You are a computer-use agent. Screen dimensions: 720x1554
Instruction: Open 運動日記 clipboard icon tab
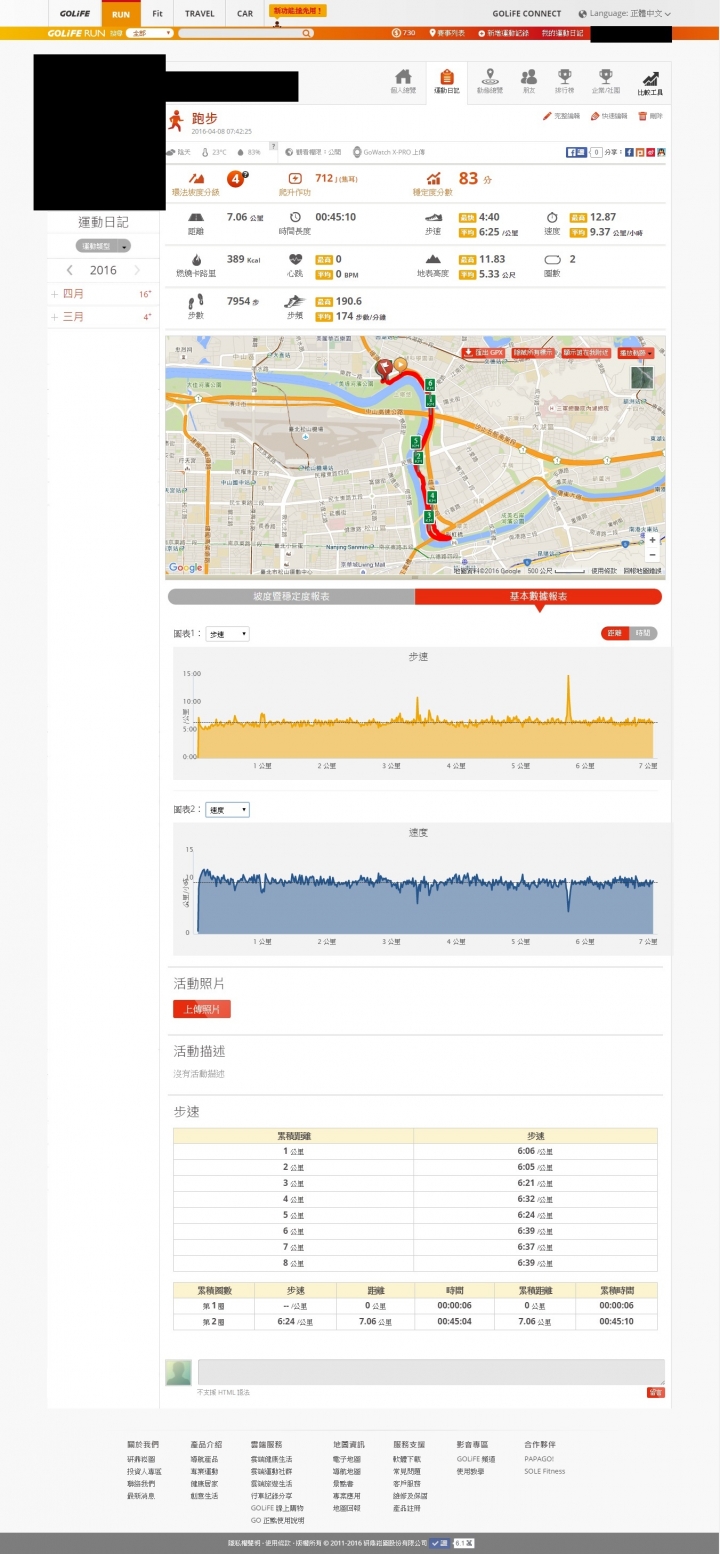[446, 82]
